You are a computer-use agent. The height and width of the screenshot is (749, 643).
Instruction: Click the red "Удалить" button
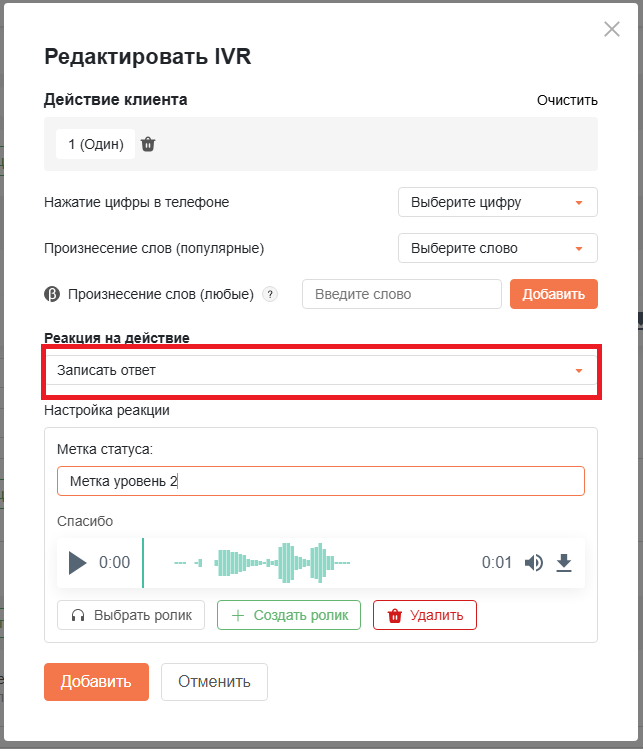pyautogui.click(x=425, y=615)
